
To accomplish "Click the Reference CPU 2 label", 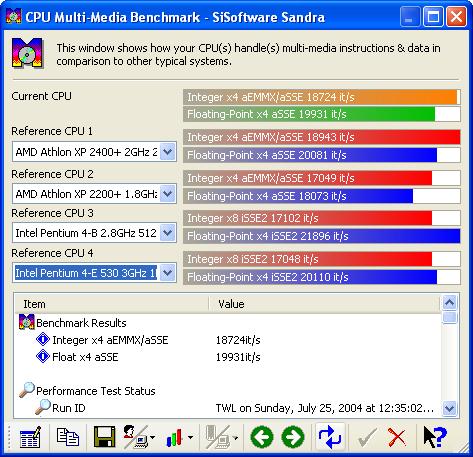I will [52, 174].
